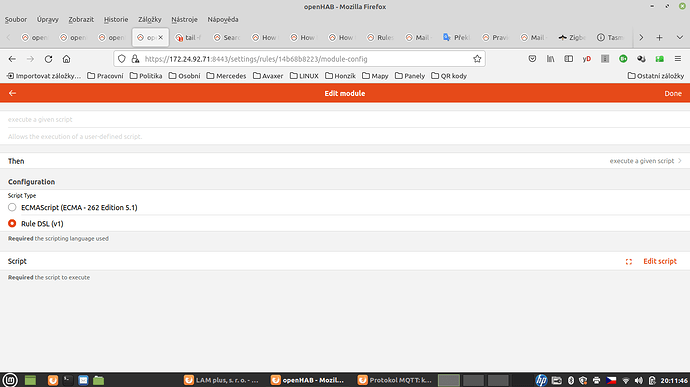Screen dimensions: 690x387
Task: Open the Úpravy menu
Action: 48,19
